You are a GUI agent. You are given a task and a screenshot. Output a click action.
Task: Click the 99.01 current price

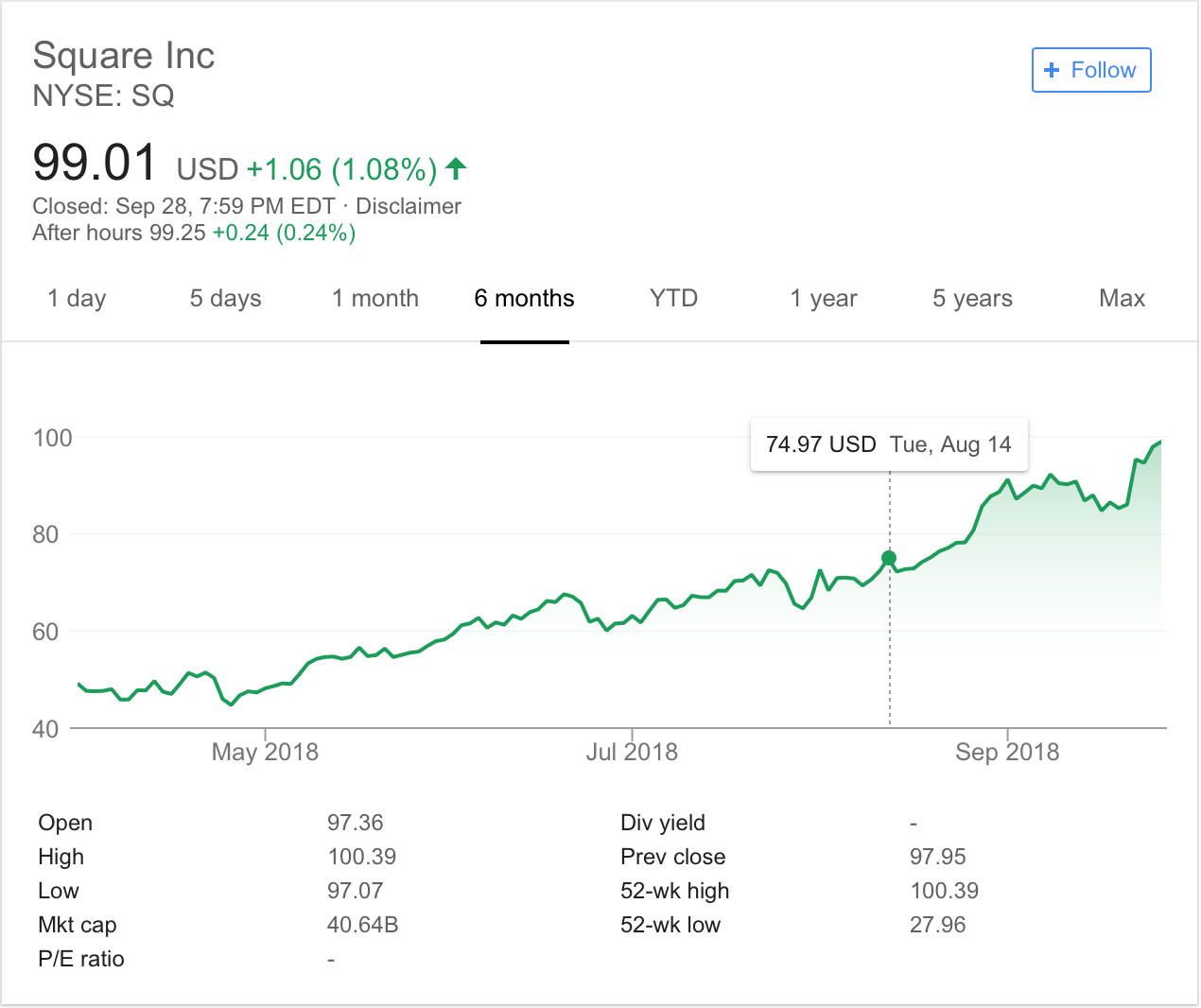tap(95, 162)
